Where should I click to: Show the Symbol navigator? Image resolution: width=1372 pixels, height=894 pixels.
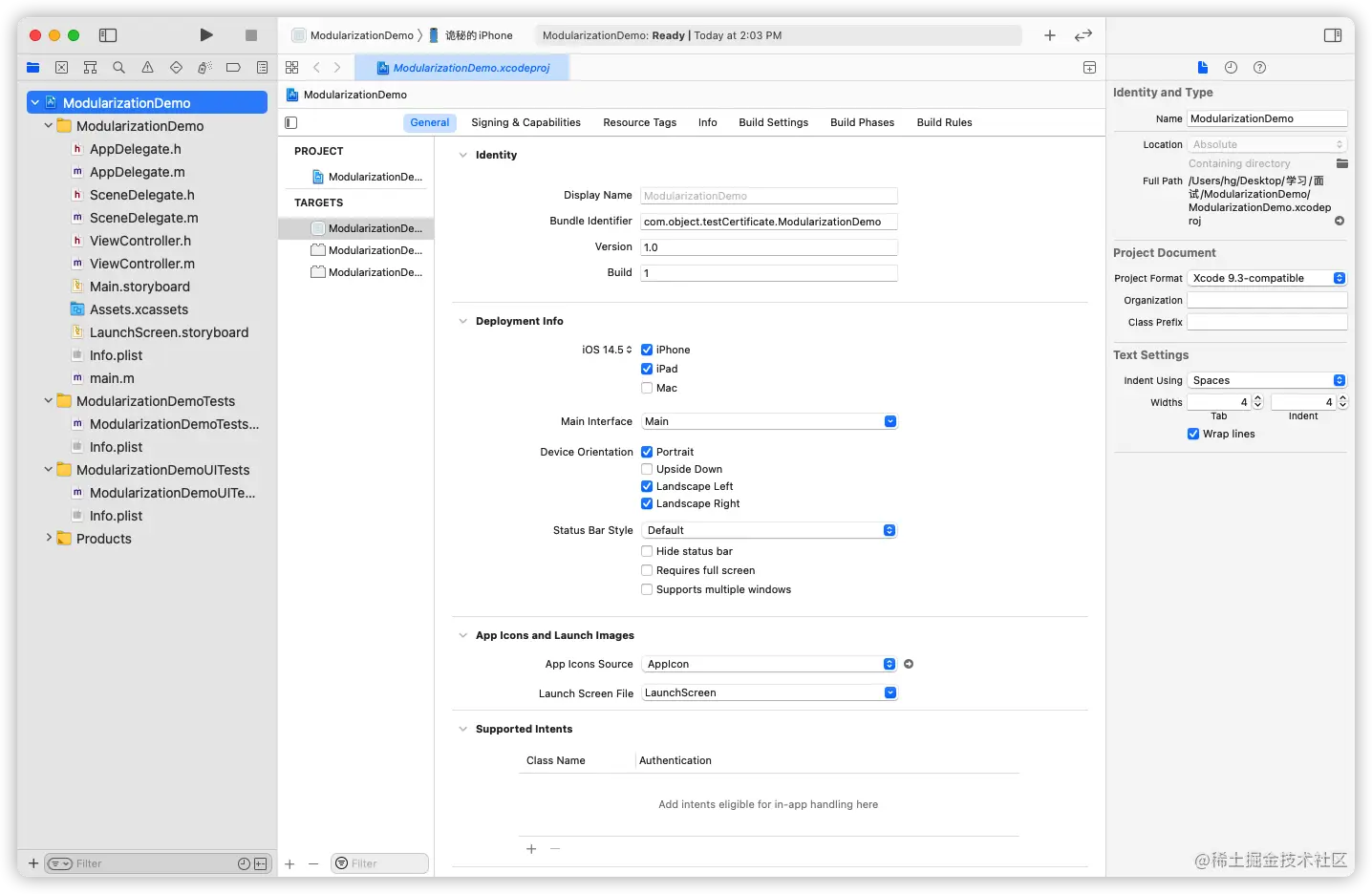point(91,68)
